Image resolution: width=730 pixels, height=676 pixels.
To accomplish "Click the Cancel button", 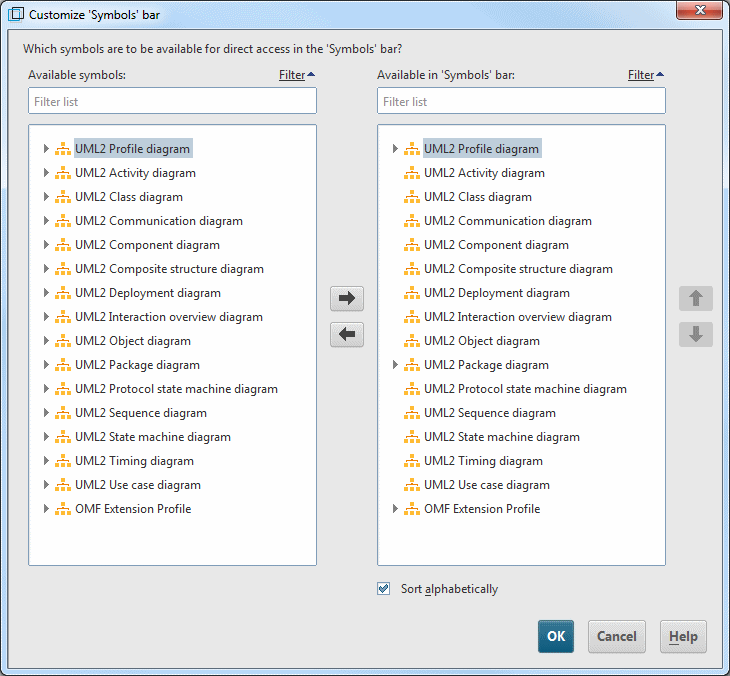I will click(x=616, y=636).
